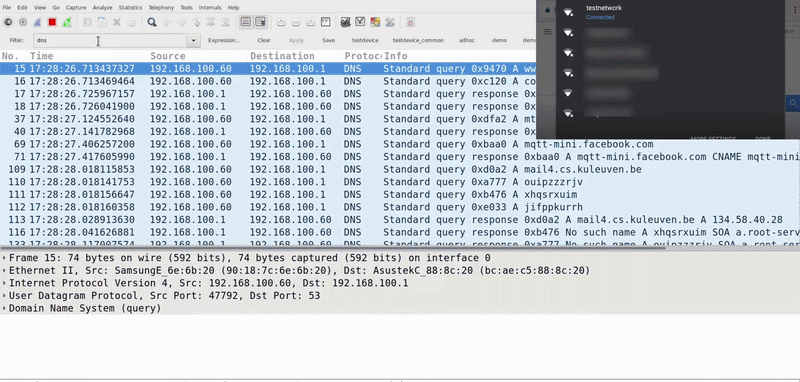Open the Analyze menu

(x=103, y=8)
